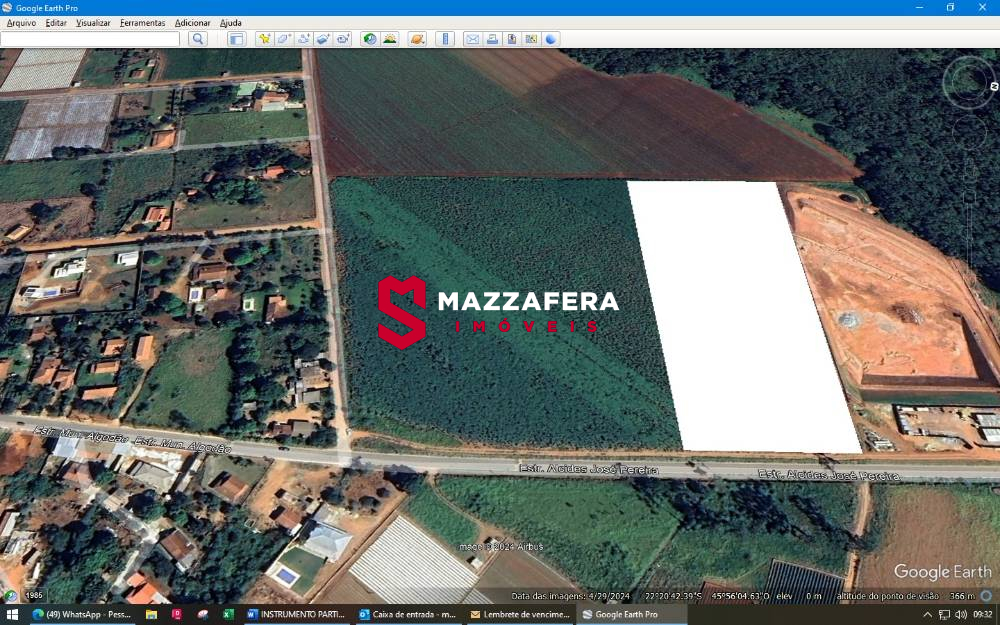Open the planet switcher (Earth, Sky, Mars)
This screenshot has width=1000, height=625.
tap(417, 39)
